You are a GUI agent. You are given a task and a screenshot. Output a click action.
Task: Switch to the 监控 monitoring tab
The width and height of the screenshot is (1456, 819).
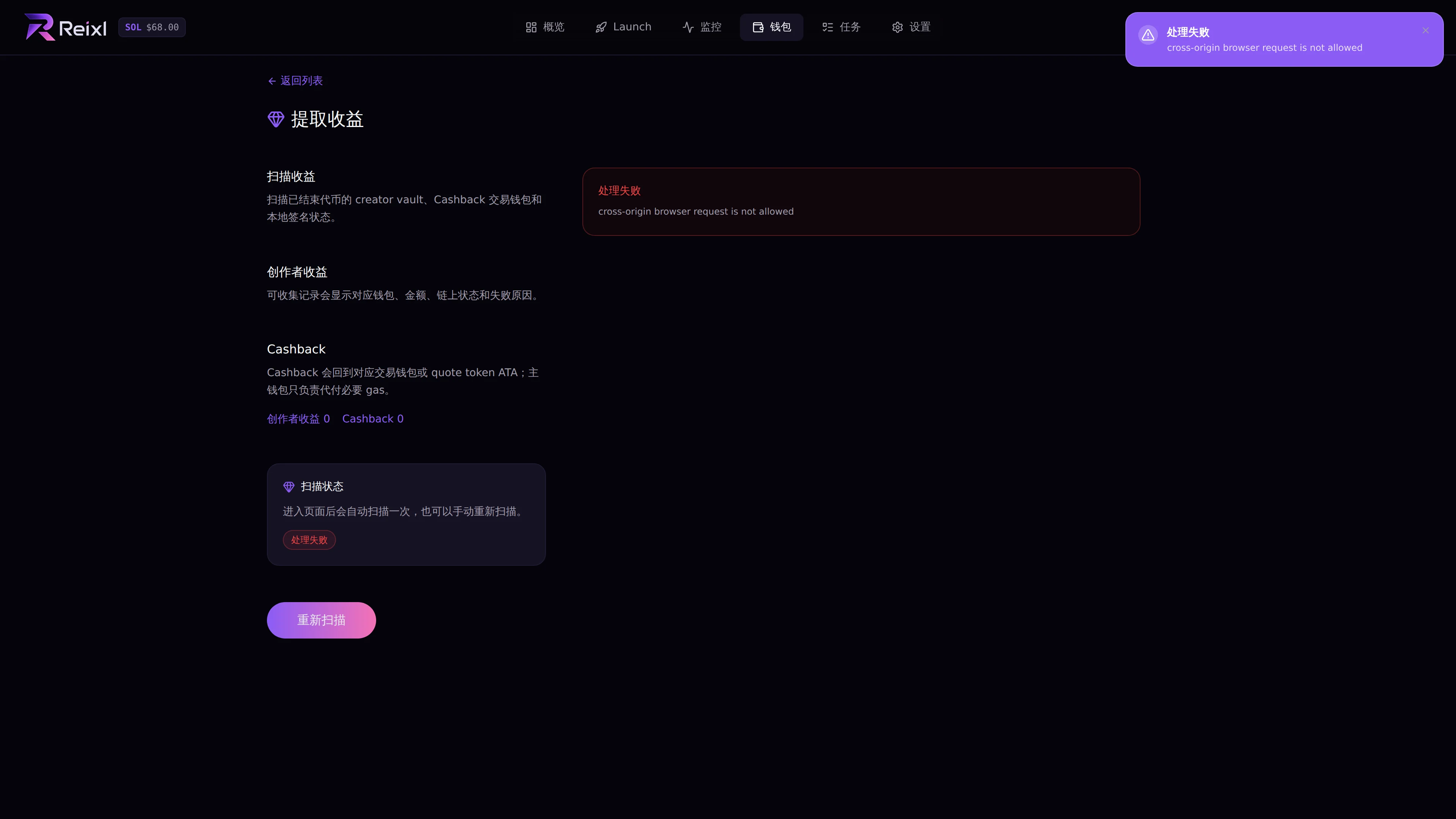[702, 27]
